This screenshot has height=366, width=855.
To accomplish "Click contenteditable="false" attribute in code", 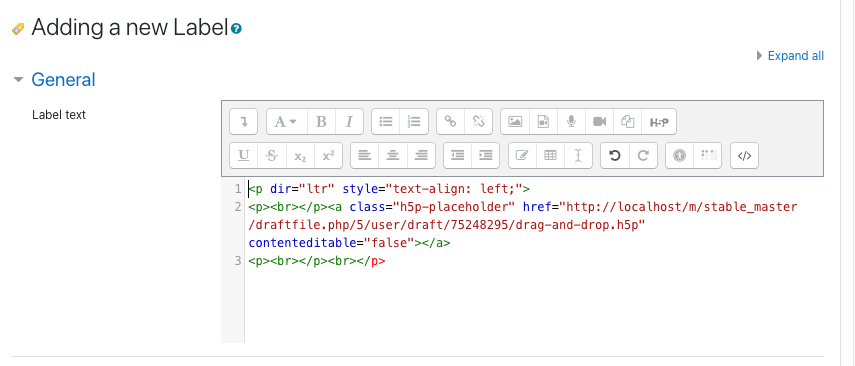I will [332, 243].
